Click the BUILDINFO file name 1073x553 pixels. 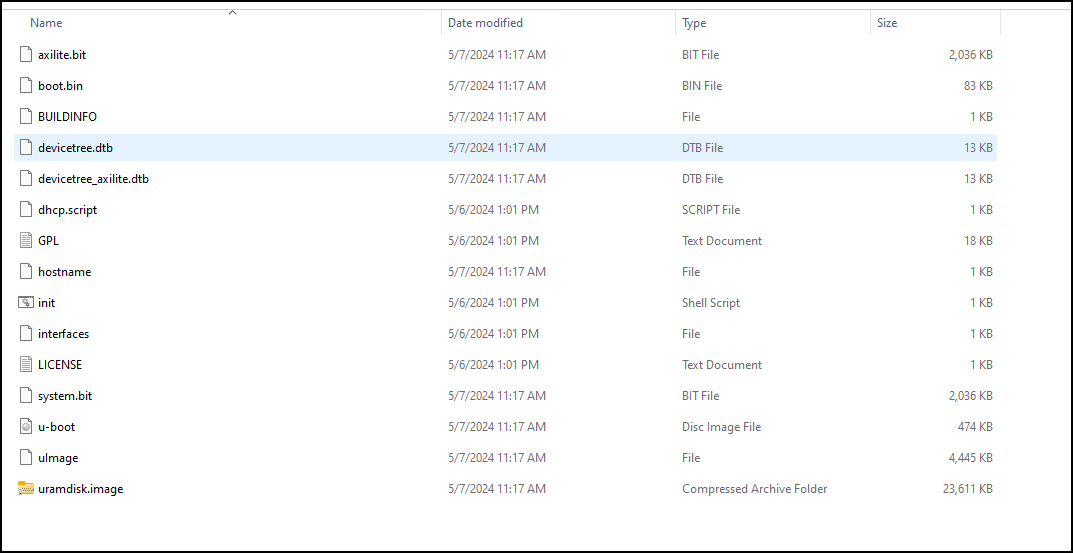click(67, 117)
